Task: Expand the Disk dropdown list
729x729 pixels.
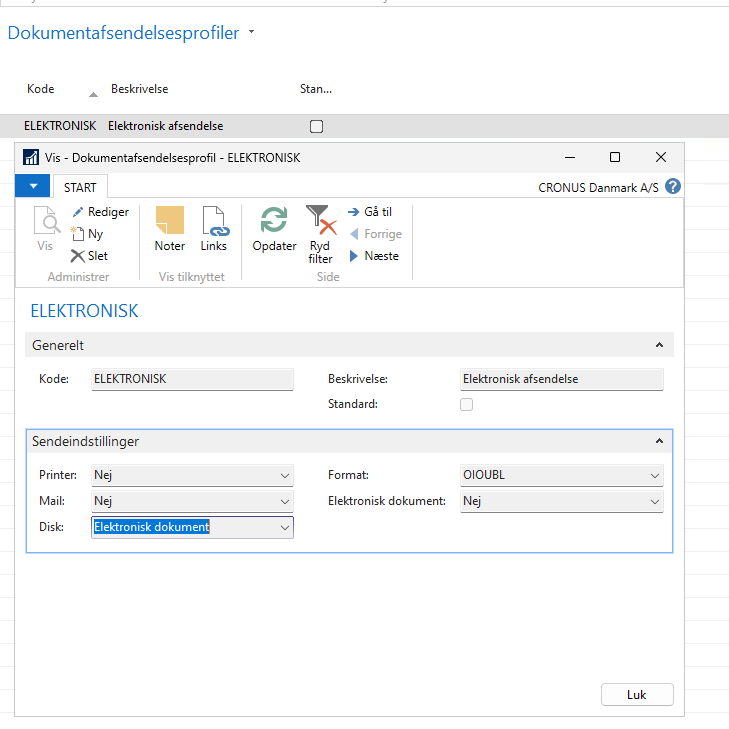Action: click(285, 527)
